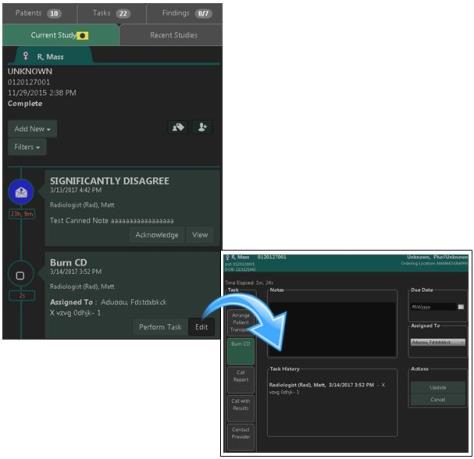Select the Contact Provider task option
The image size is (474, 459).
(241, 437)
